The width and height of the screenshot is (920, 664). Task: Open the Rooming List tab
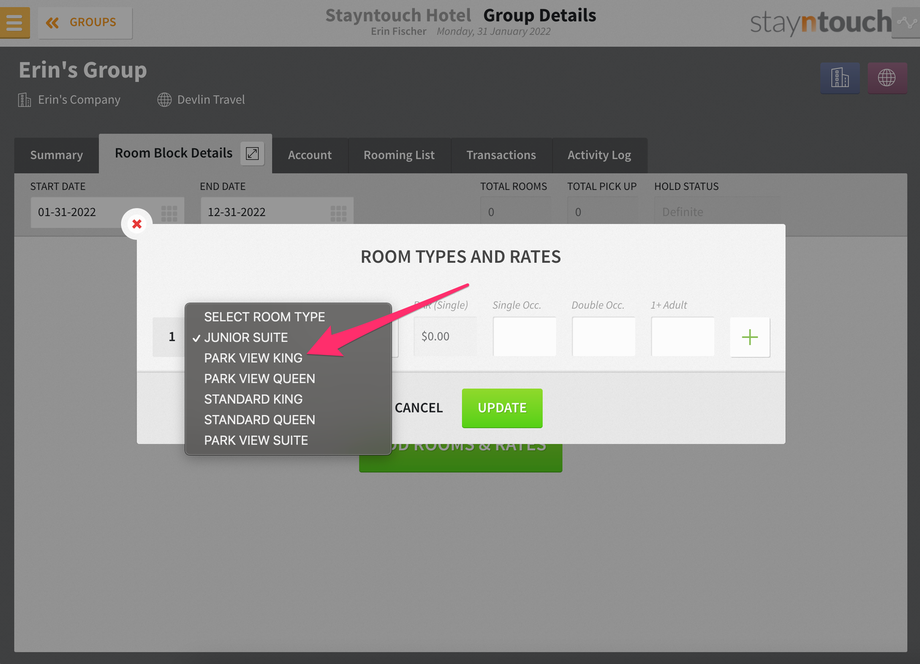399,155
